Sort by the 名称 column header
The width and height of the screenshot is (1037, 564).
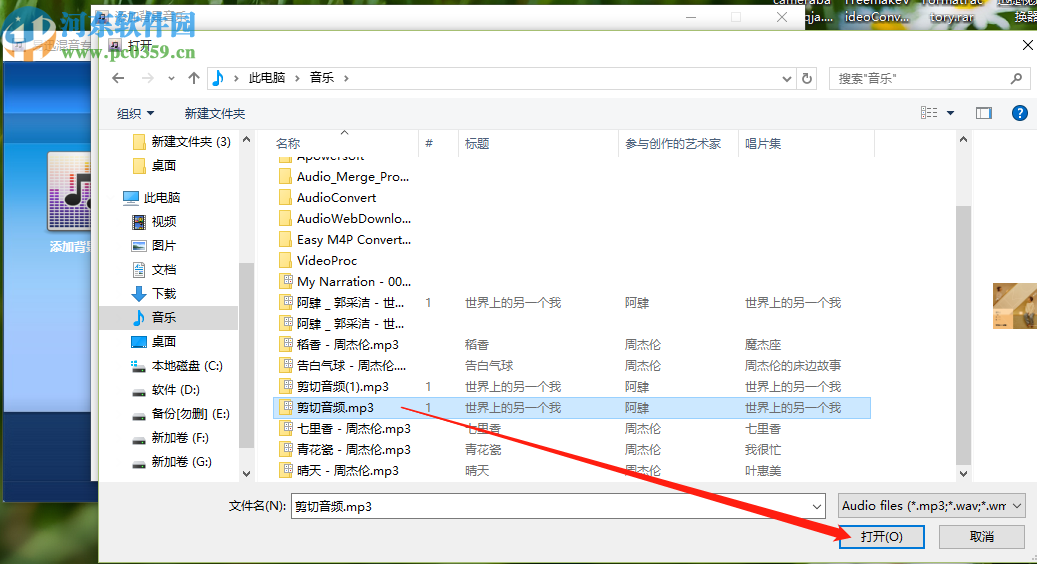point(345,143)
